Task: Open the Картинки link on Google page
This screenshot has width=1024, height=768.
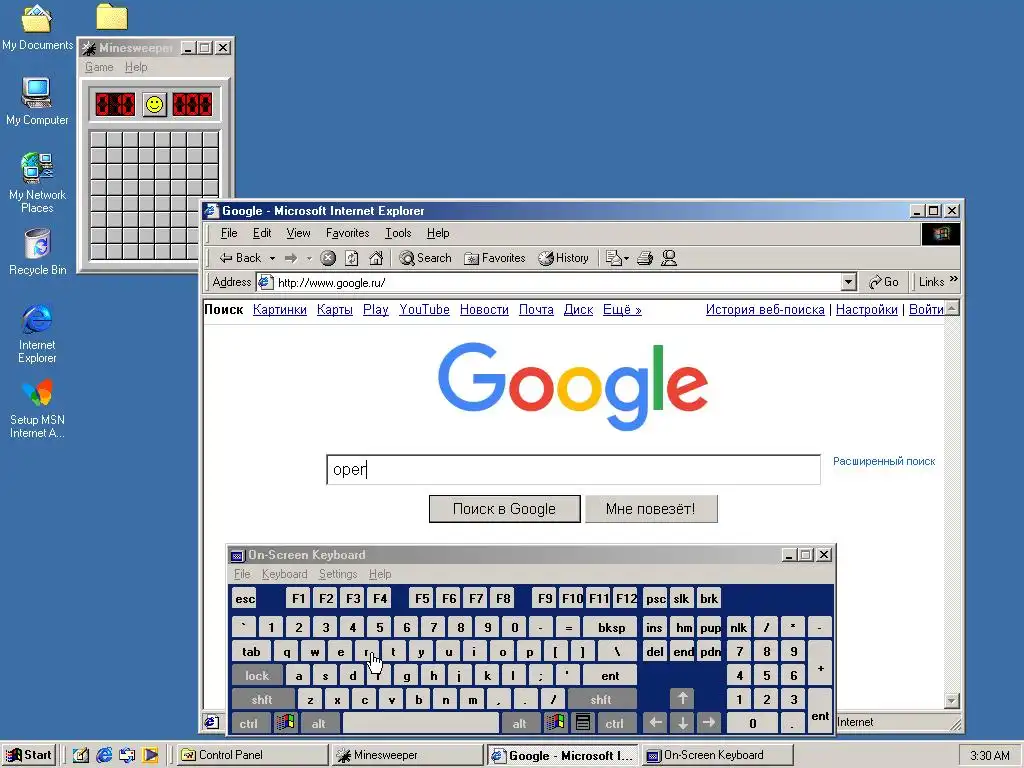Action: pyautogui.click(x=280, y=310)
